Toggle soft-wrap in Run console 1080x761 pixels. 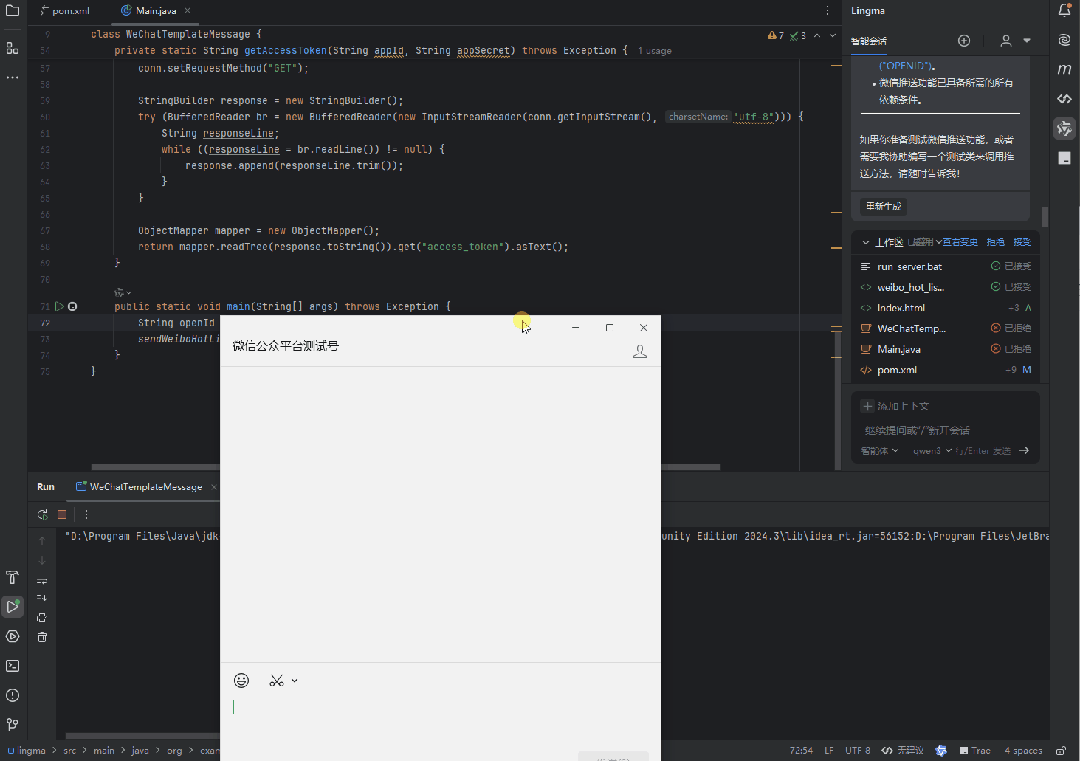(x=42, y=581)
